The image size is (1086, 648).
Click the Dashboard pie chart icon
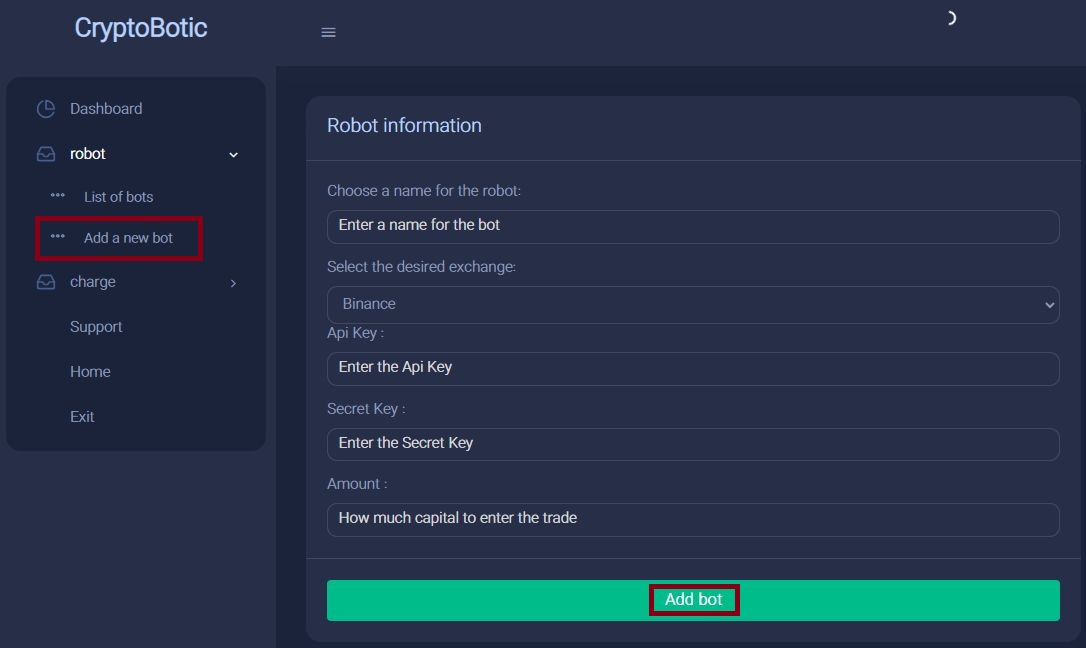pos(46,109)
